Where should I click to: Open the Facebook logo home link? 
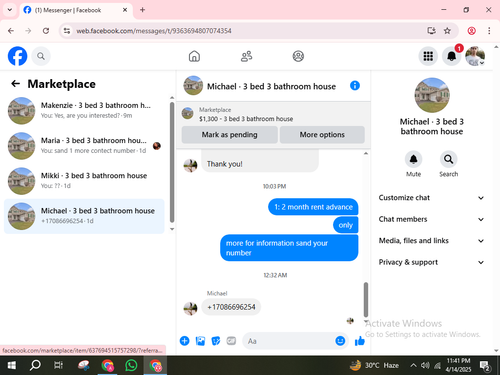[x=17, y=56]
